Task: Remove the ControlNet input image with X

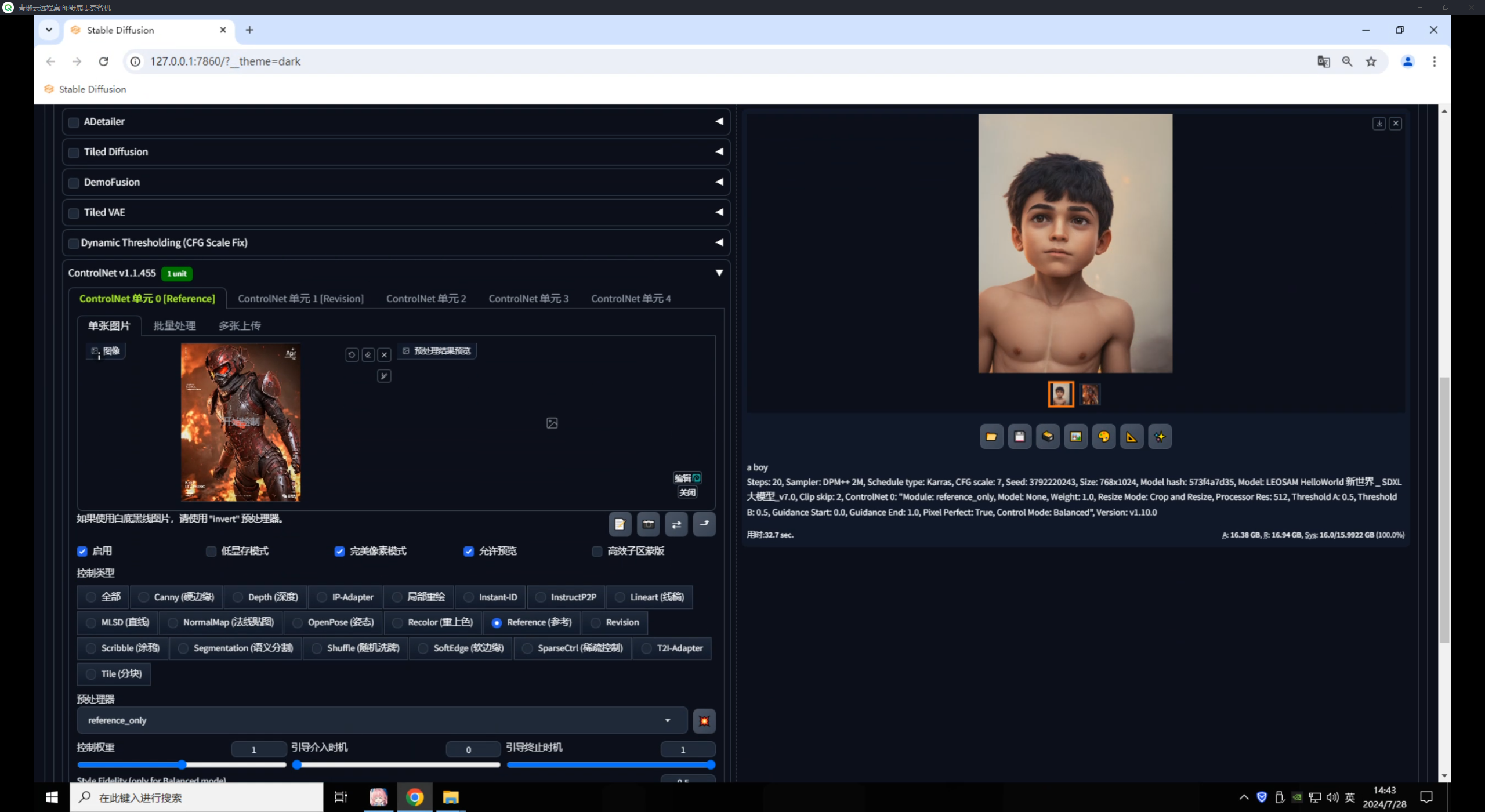Action: (x=384, y=355)
